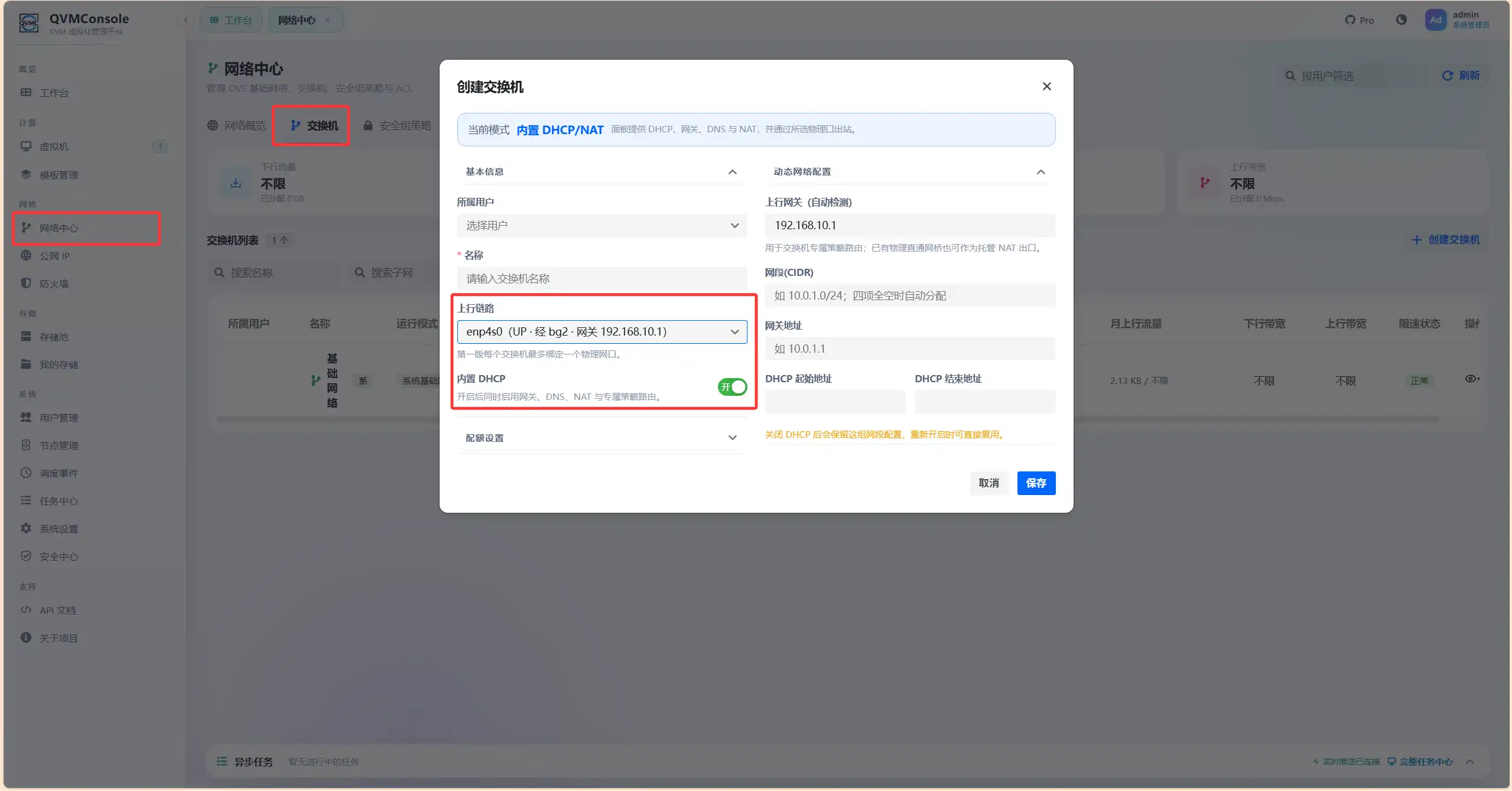Click the 网关地址 input field

pos(910,349)
